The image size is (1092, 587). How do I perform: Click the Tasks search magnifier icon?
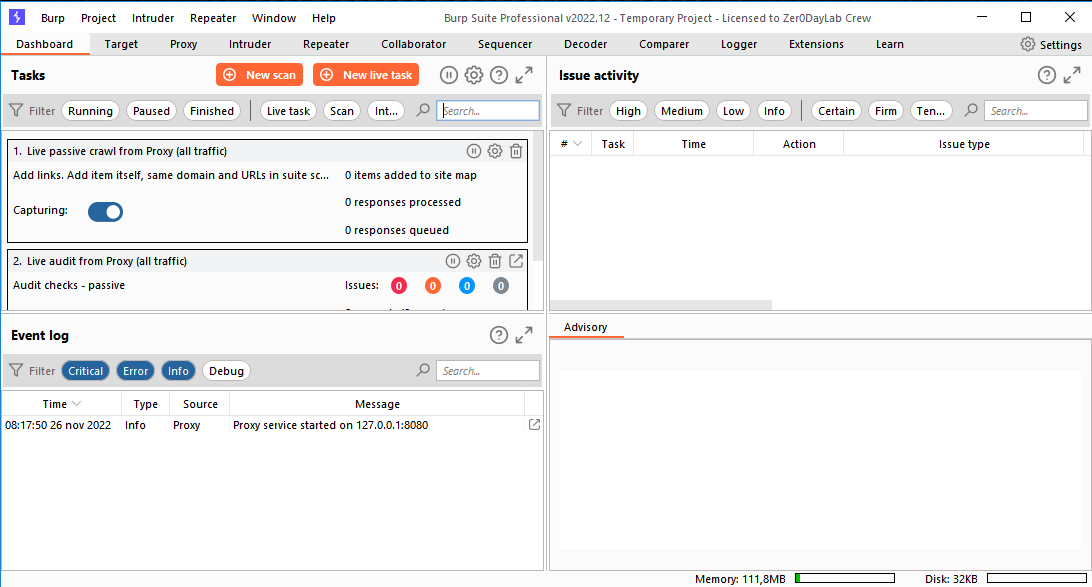[x=423, y=110]
